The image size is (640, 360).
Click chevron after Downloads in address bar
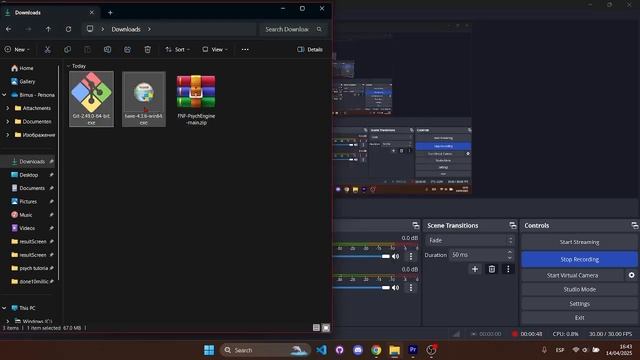149,29
